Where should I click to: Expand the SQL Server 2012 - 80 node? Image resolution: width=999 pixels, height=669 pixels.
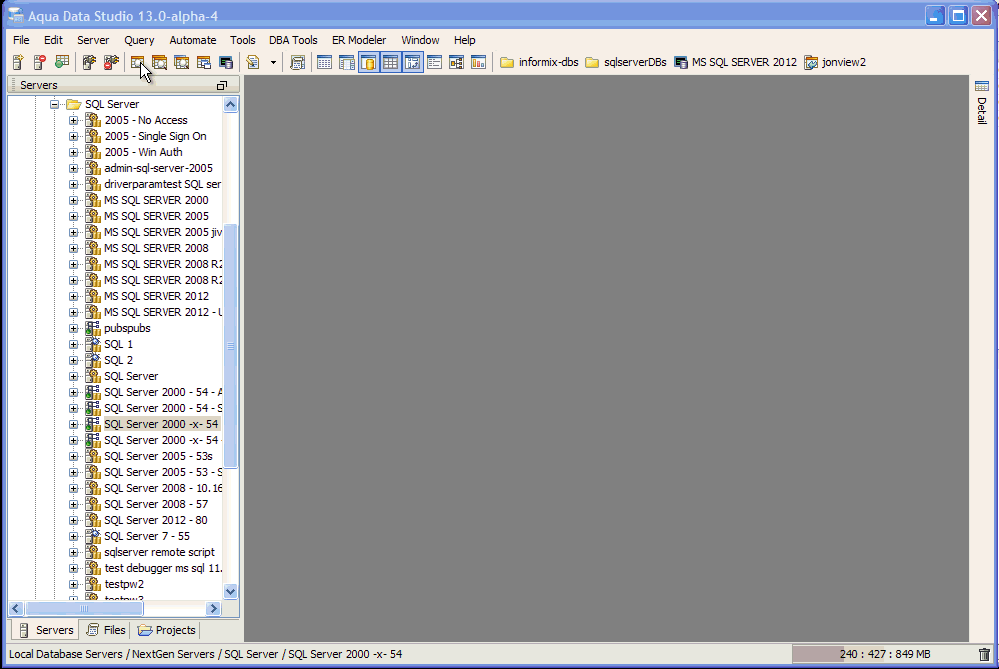73,520
